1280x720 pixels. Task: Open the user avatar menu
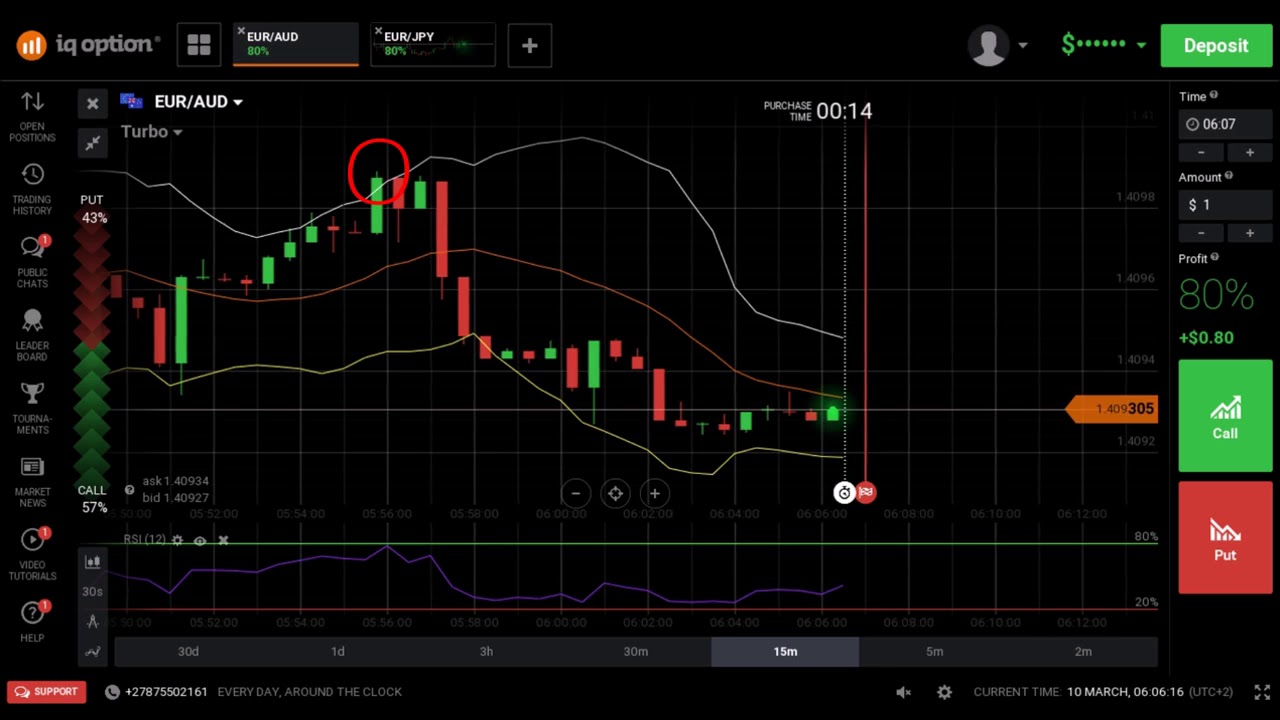click(998, 45)
